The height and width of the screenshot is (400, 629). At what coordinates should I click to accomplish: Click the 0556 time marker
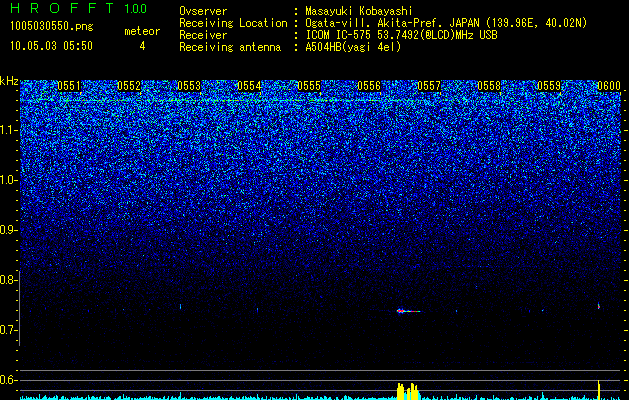(369, 86)
